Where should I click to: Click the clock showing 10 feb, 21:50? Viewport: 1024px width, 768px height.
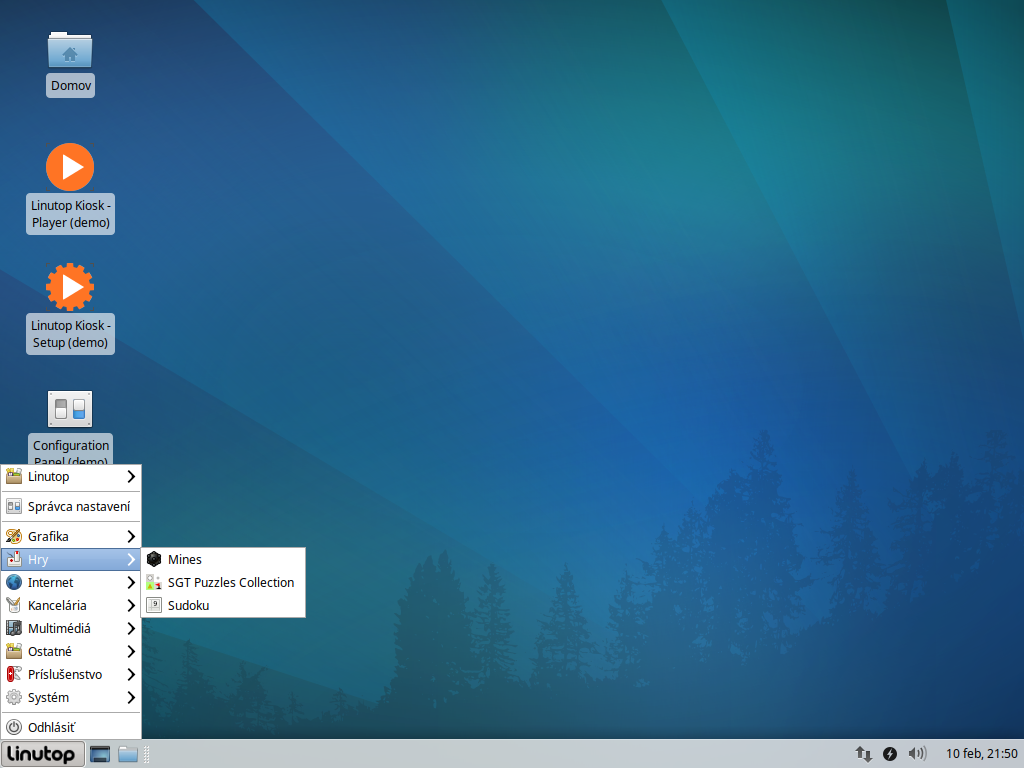pos(981,754)
